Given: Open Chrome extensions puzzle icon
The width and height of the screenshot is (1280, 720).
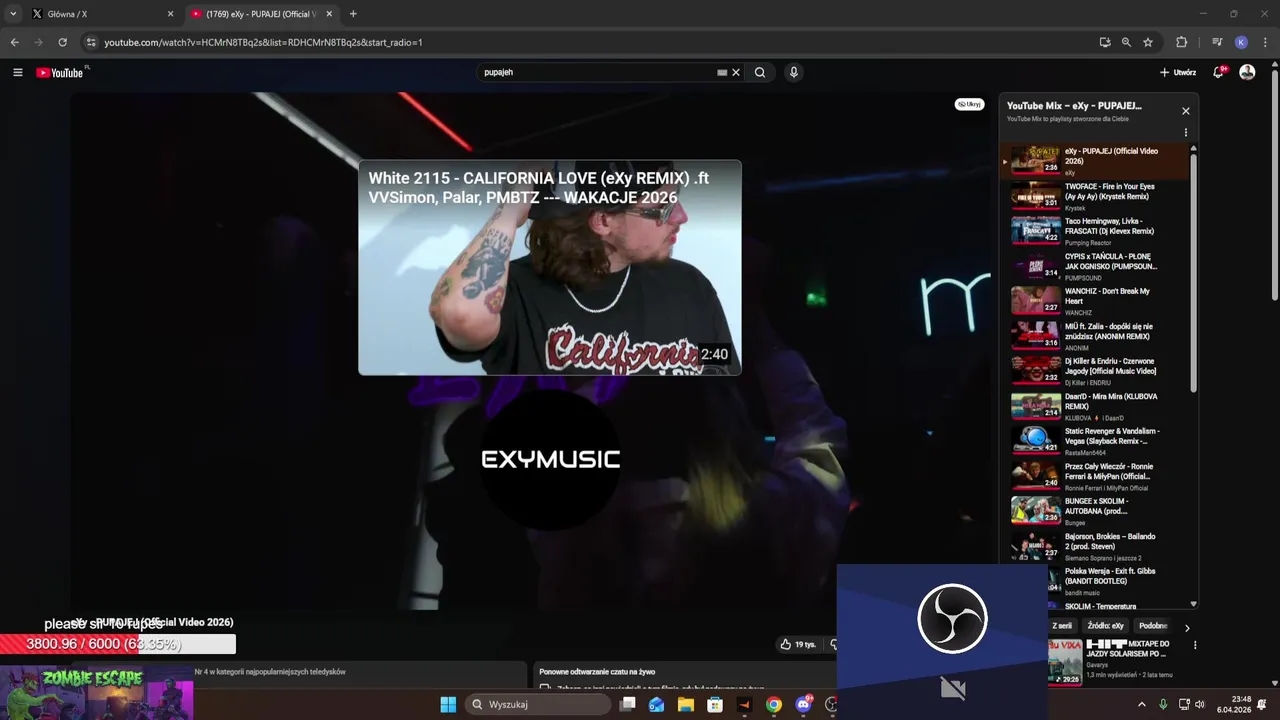Looking at the screenshot, I should click(x=1181, y=42).
